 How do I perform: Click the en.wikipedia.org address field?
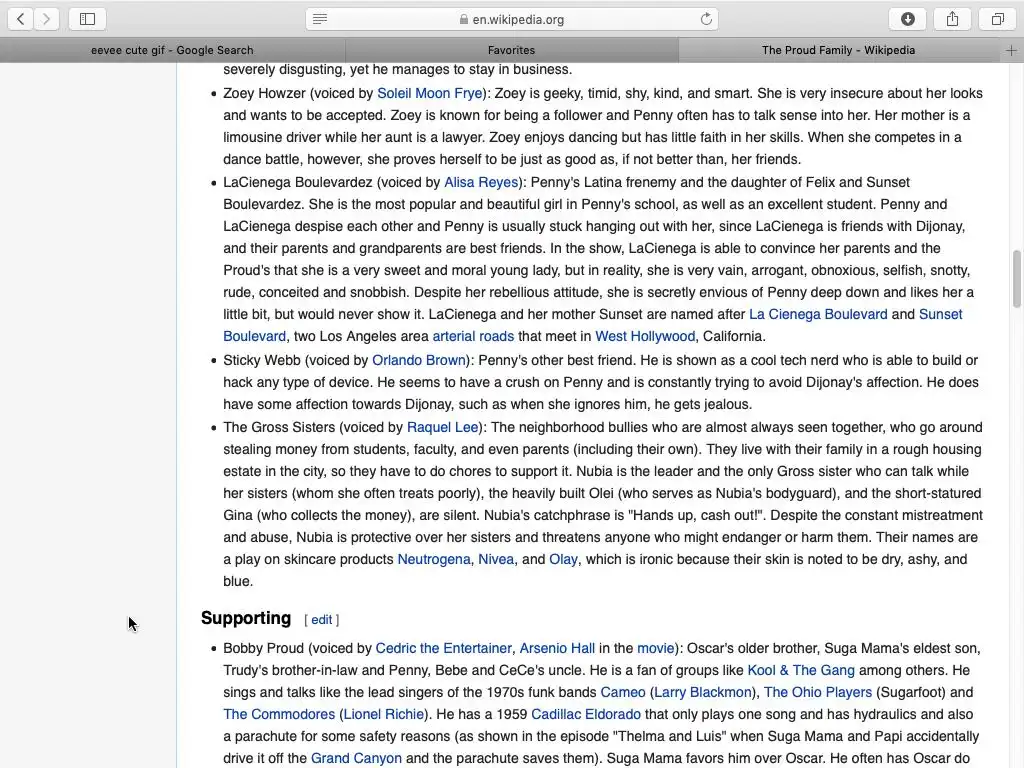click(x=512, y=19)
